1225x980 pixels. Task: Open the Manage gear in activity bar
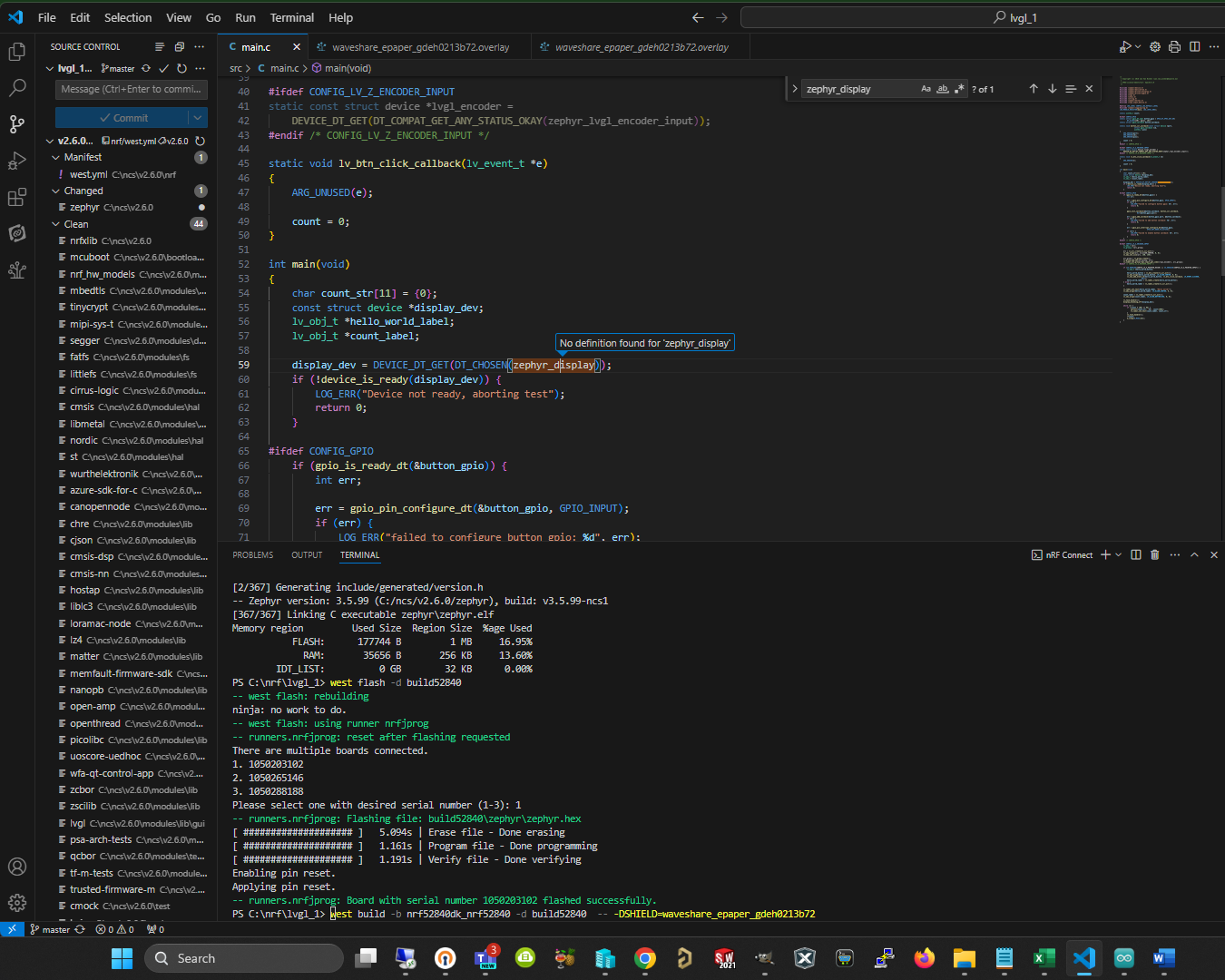click(x=16, y=903)
